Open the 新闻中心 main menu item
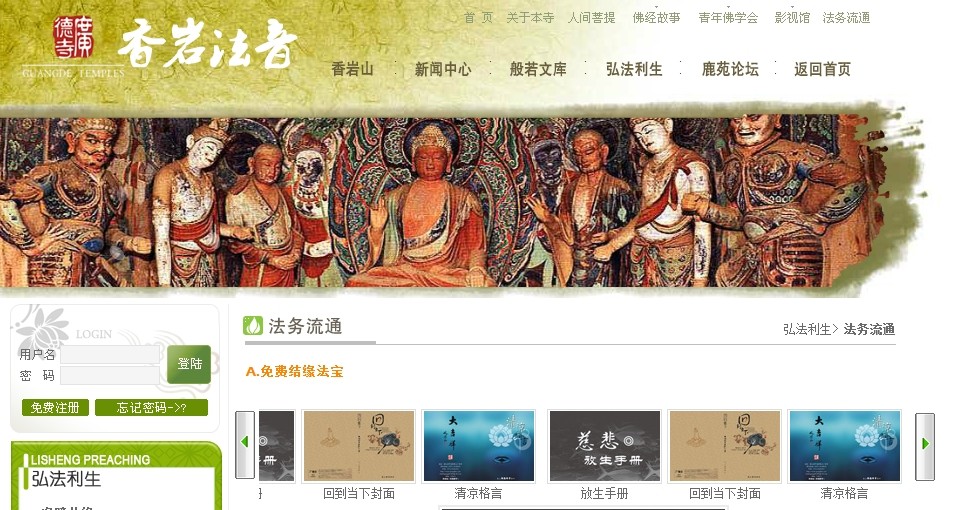969x510 pixels. point(443,69)
